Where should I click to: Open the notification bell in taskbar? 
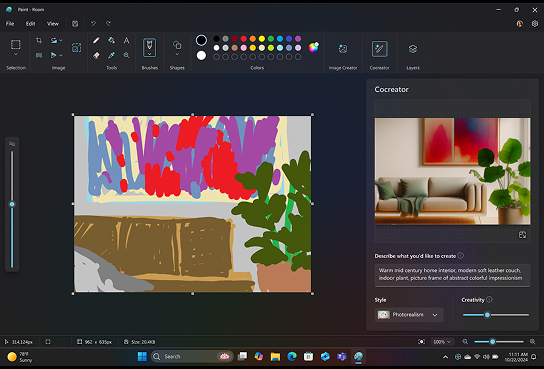click(x=534, y=357)
